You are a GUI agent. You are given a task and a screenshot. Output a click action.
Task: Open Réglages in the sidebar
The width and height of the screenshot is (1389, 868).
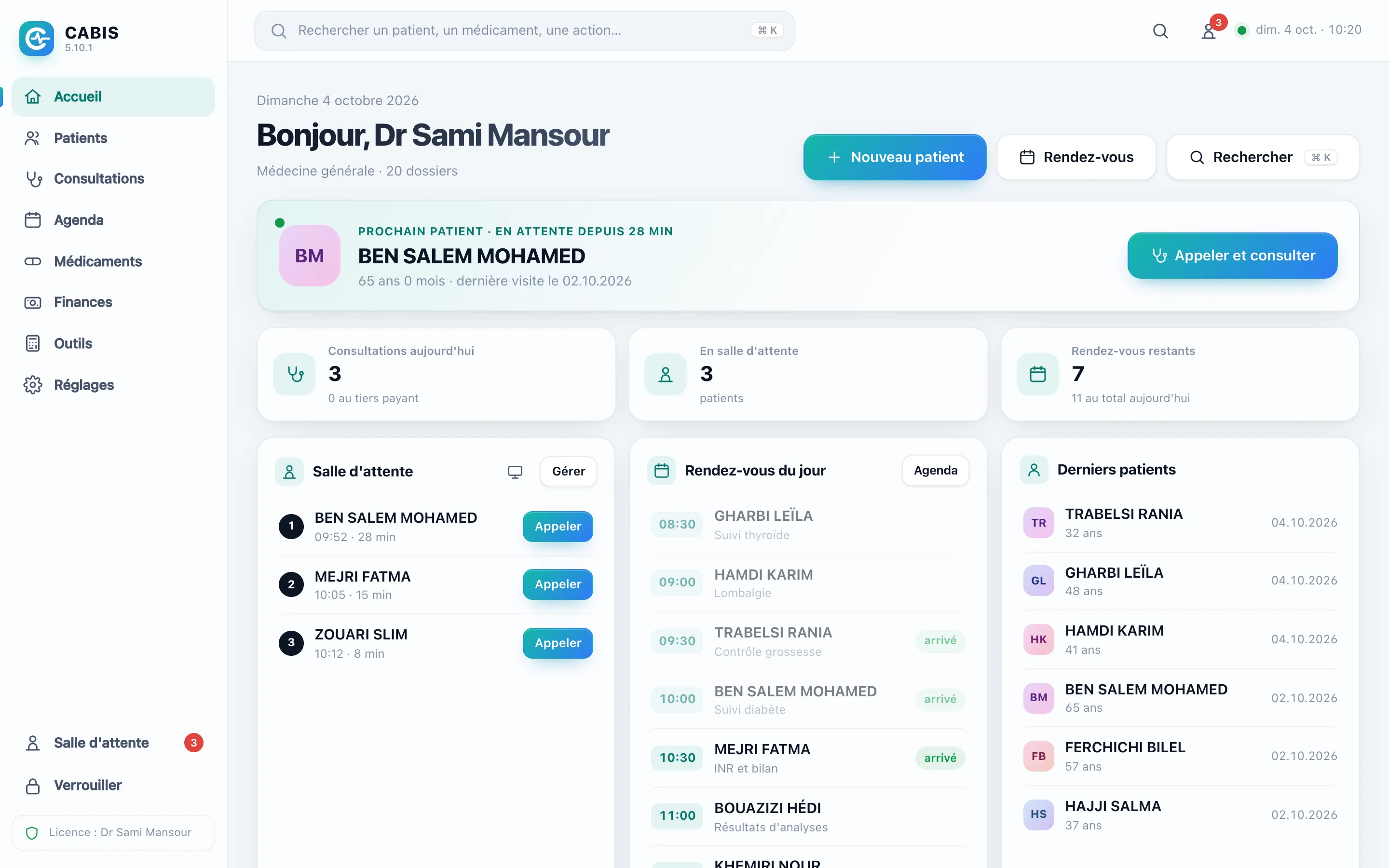point(113,385)
